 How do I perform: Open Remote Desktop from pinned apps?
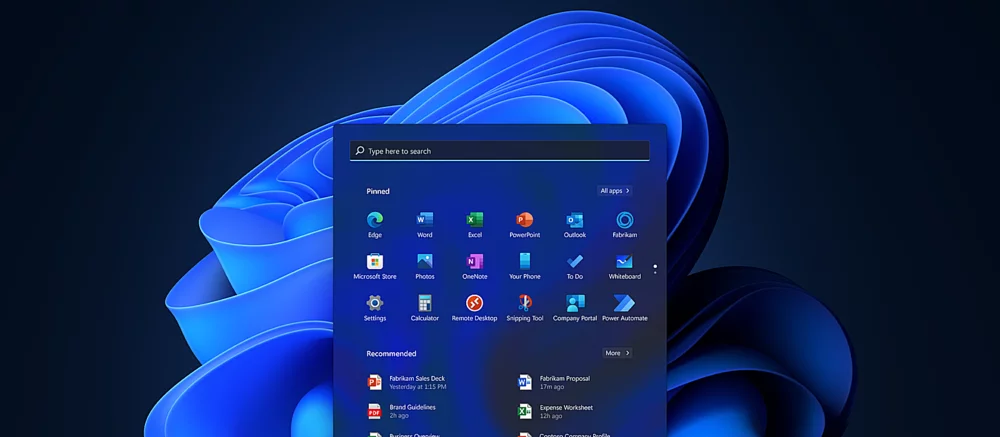(x=475, y=303)
